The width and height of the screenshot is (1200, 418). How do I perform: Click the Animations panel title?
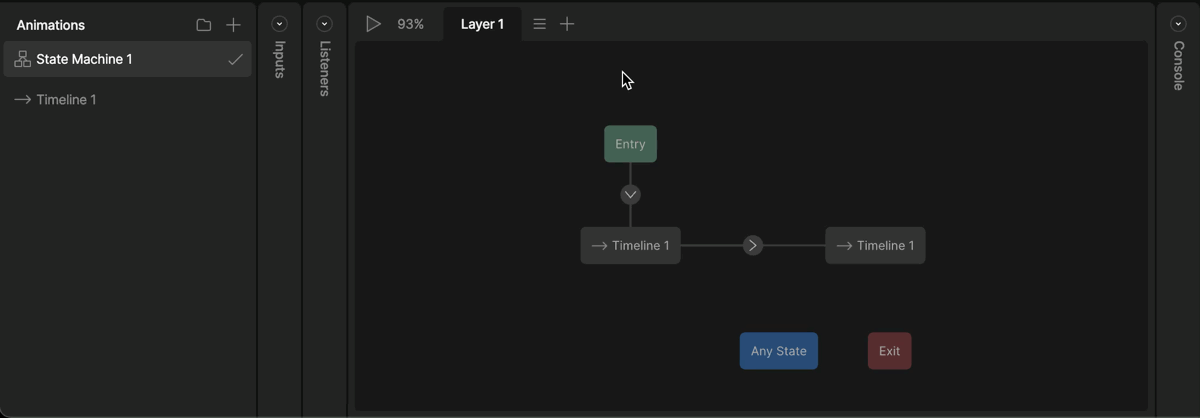(51, 25)
